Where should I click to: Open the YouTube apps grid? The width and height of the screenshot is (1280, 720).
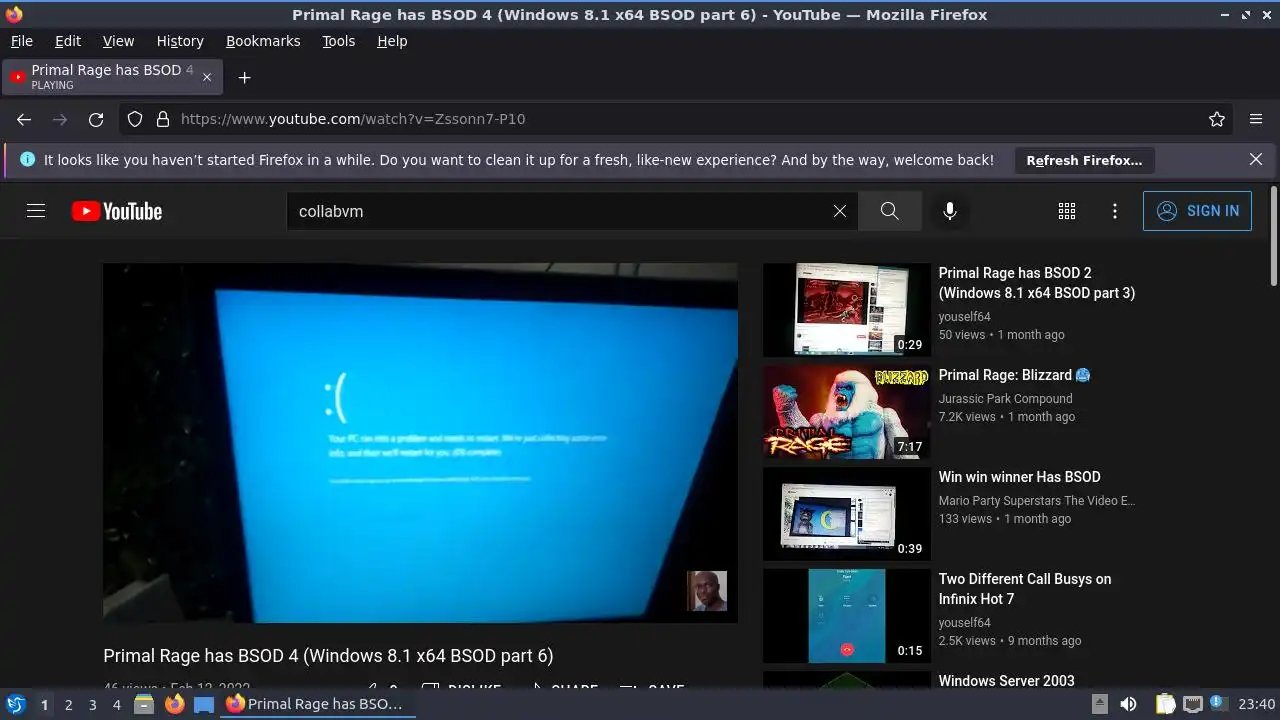click(x=1067, y=211)
